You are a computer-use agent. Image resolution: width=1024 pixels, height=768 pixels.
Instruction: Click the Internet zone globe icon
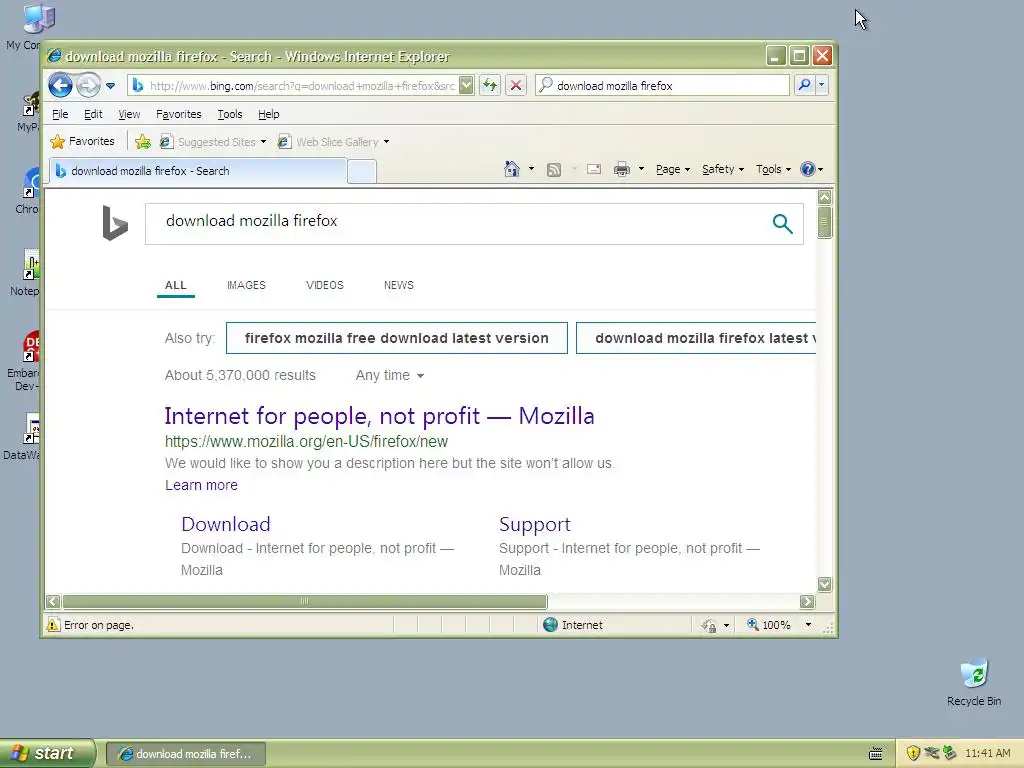click(x=551, y=625)
